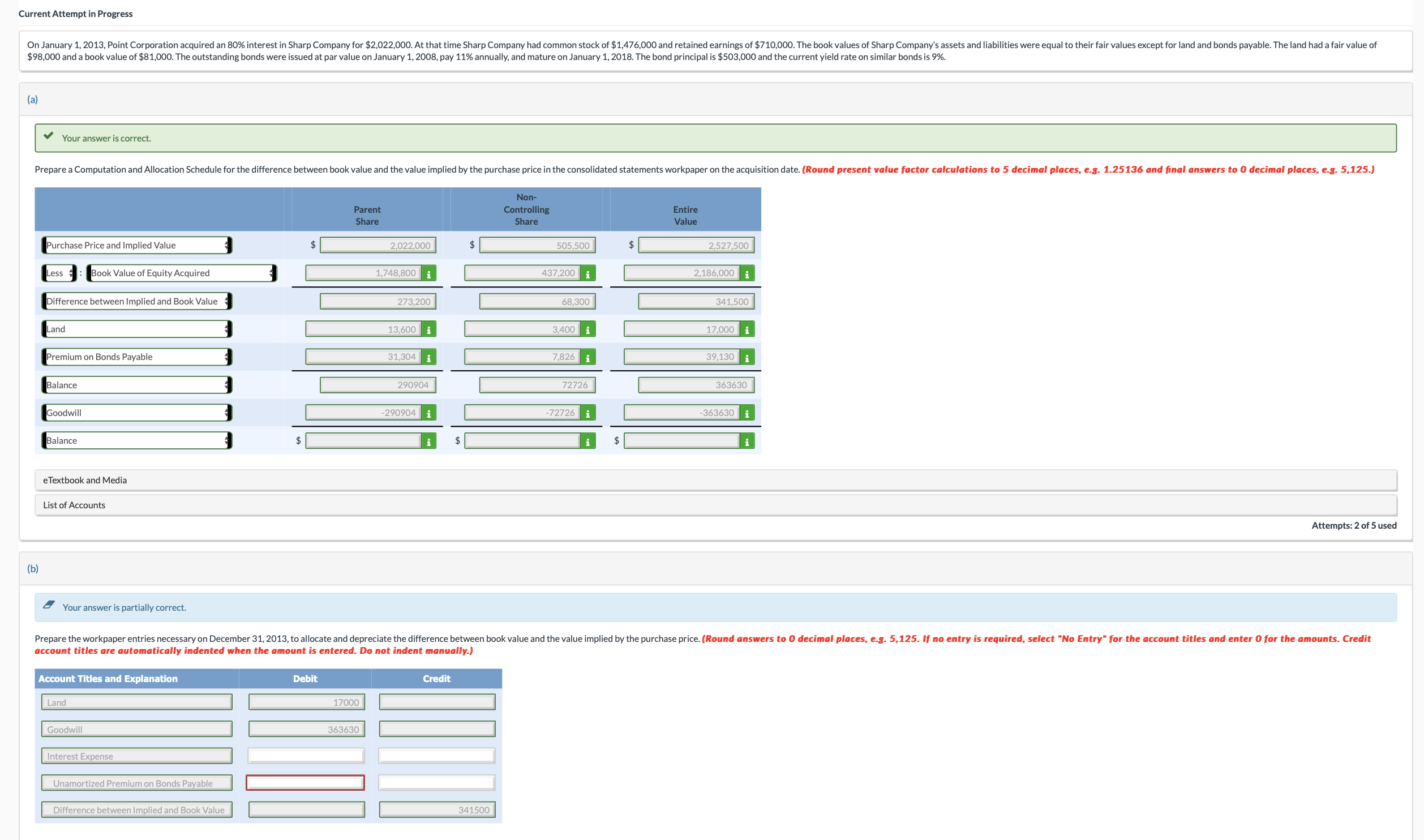Click info icon on final Balance Entire Value
The width and height of the screenshot is (1424, 840).
coord(747,442)
